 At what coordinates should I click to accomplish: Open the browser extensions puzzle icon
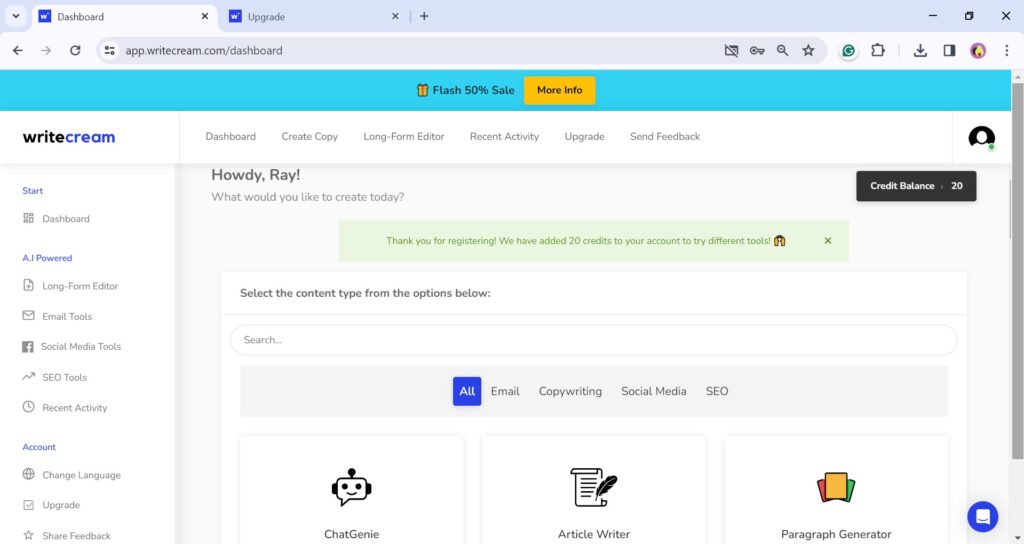(x=878, y=50)
